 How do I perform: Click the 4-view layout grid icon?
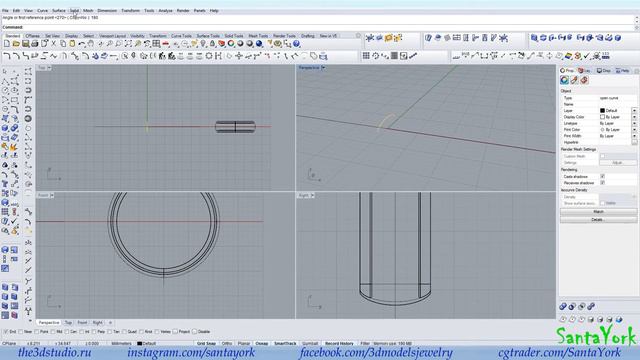point(156,44)
